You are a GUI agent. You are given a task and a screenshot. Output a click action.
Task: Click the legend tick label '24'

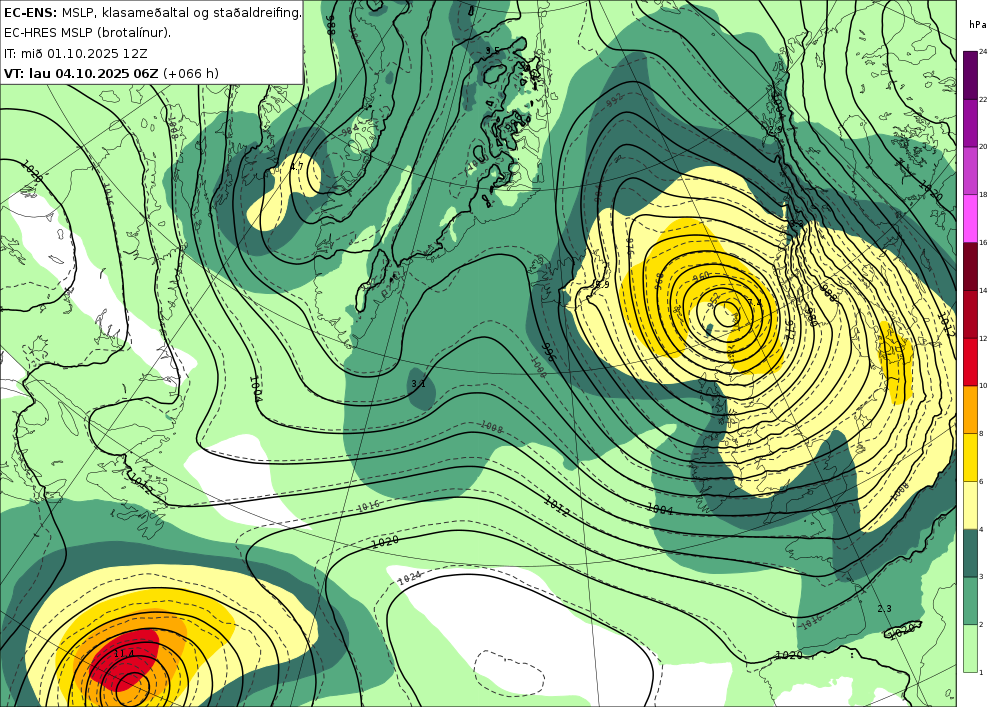pyautogui.click(x=983, y=52)
